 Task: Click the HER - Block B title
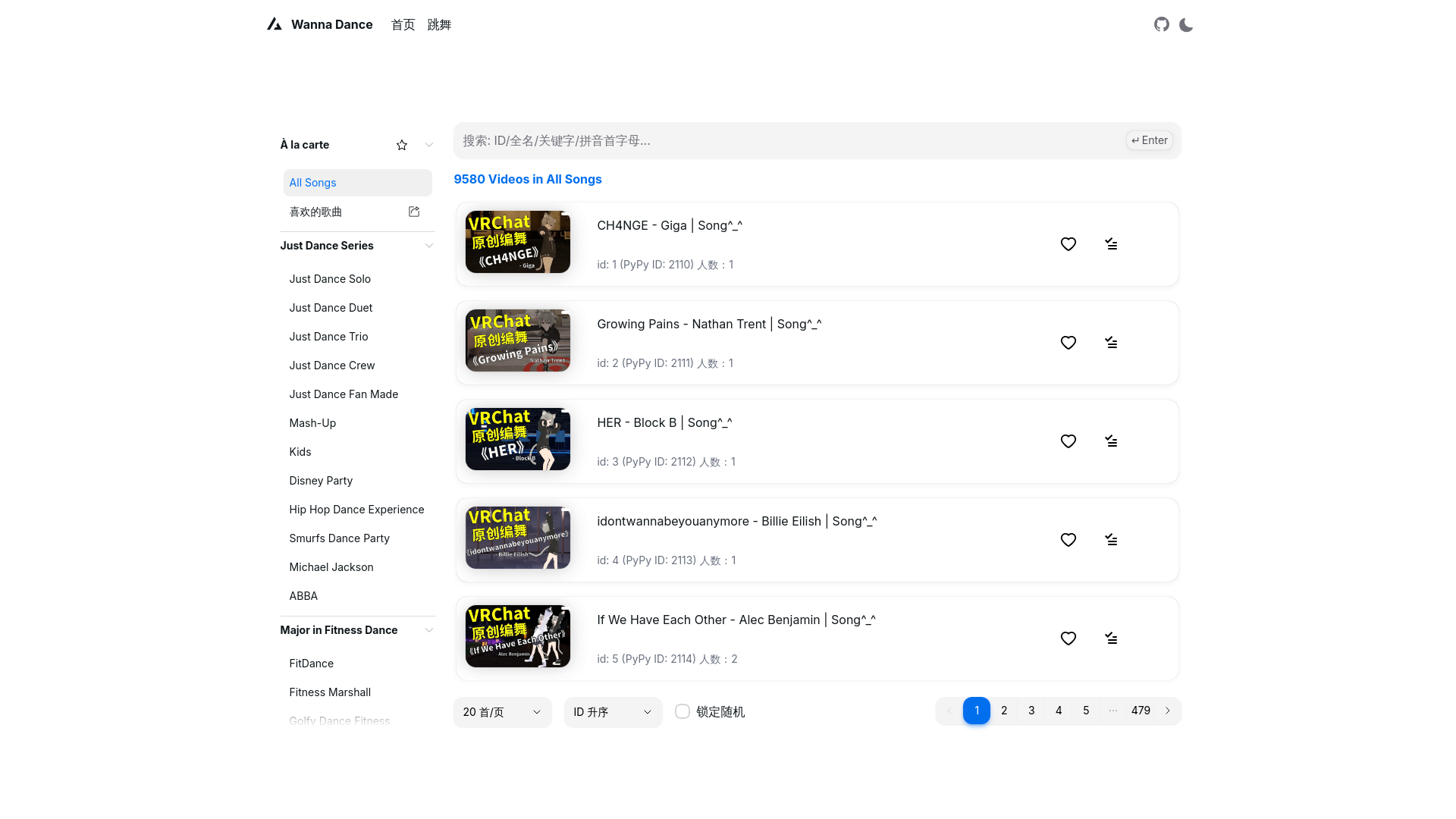tap(664, 422)
